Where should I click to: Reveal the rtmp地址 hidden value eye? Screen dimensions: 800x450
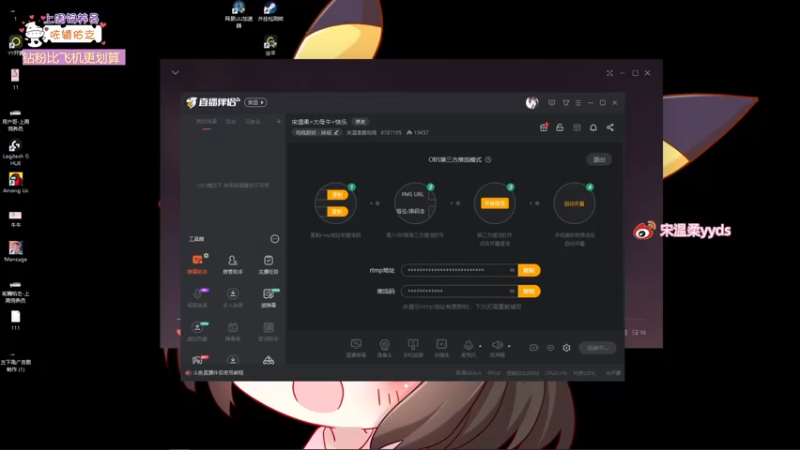click(x=512, y=270)
